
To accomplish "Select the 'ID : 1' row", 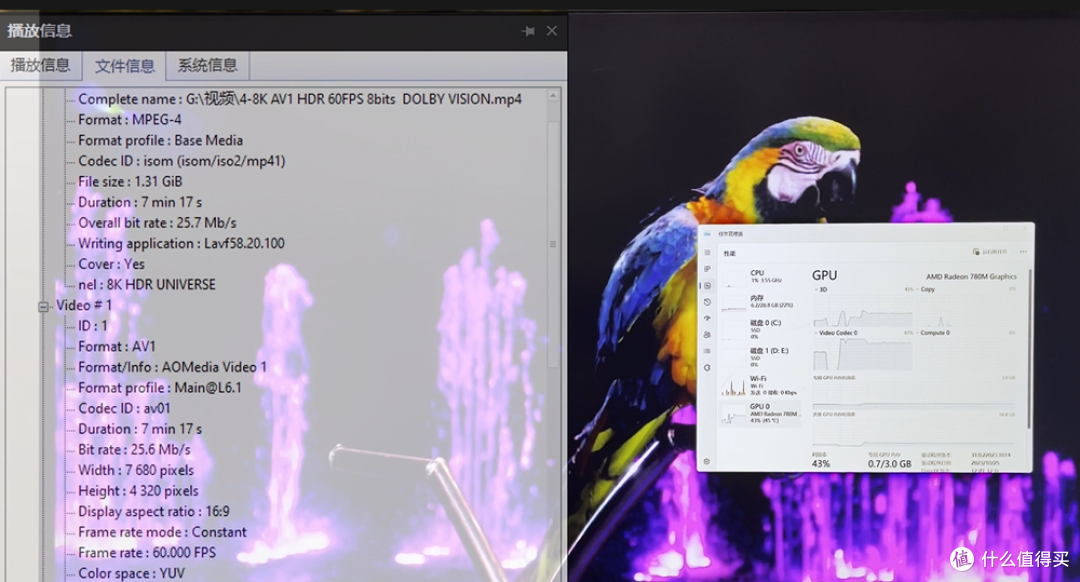I will point(92,326).
